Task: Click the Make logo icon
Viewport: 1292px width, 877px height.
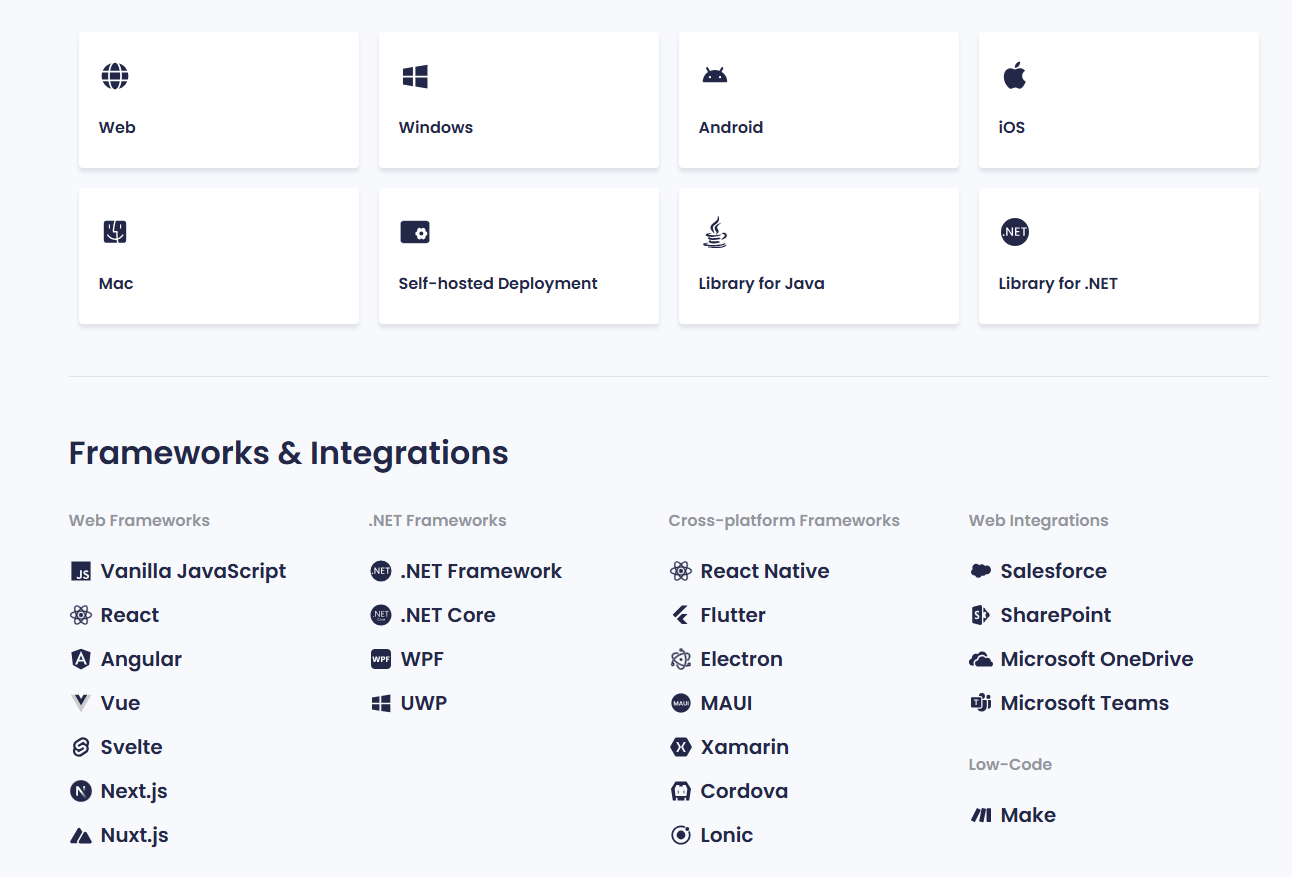Action: [981, 815]
